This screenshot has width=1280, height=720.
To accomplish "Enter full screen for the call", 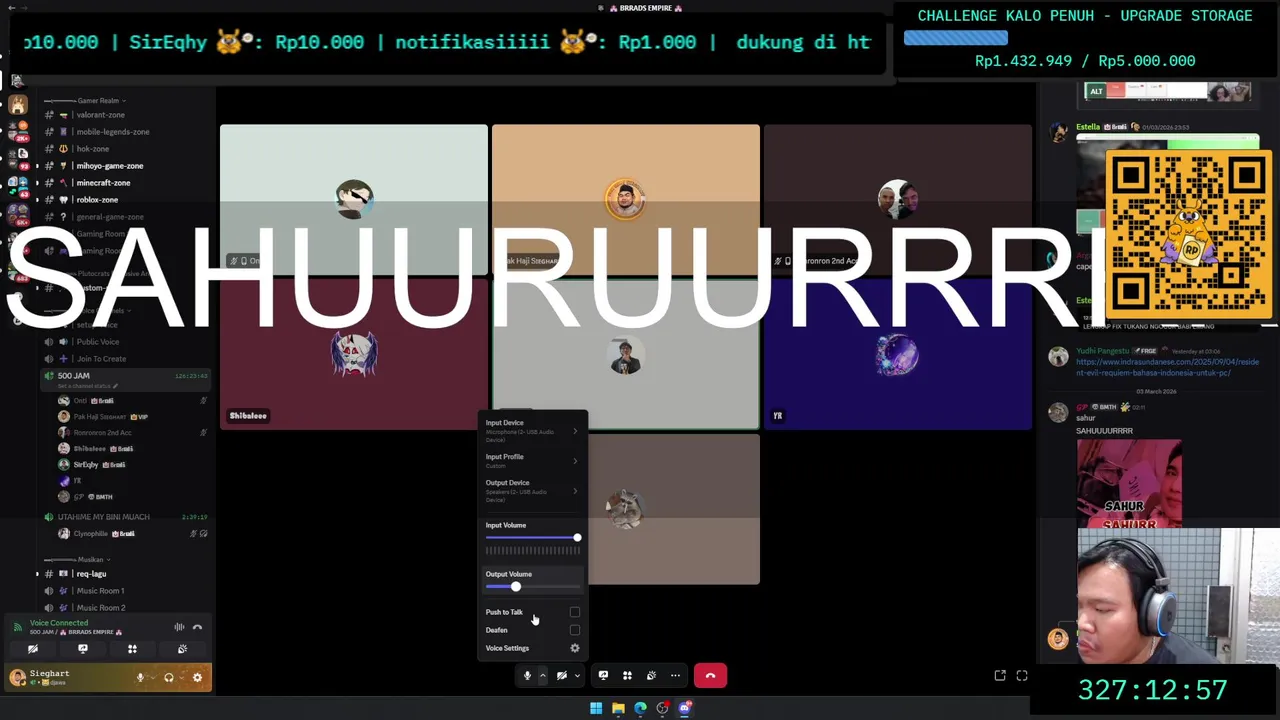I will (1022, 676).
